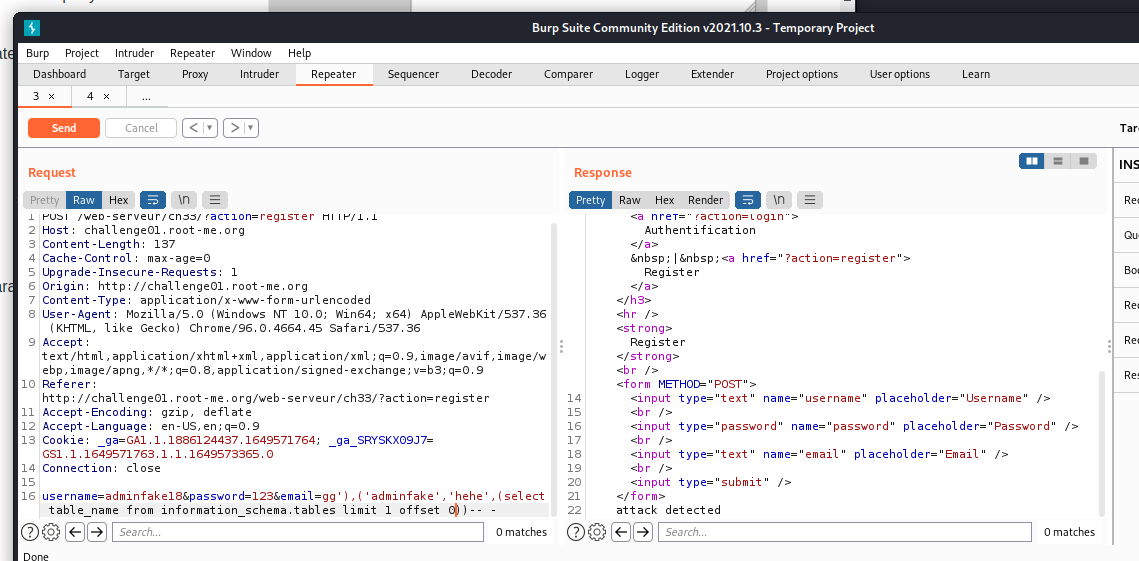1139x561 pixels.
Task: Open the User options tab
Action: 900,74
